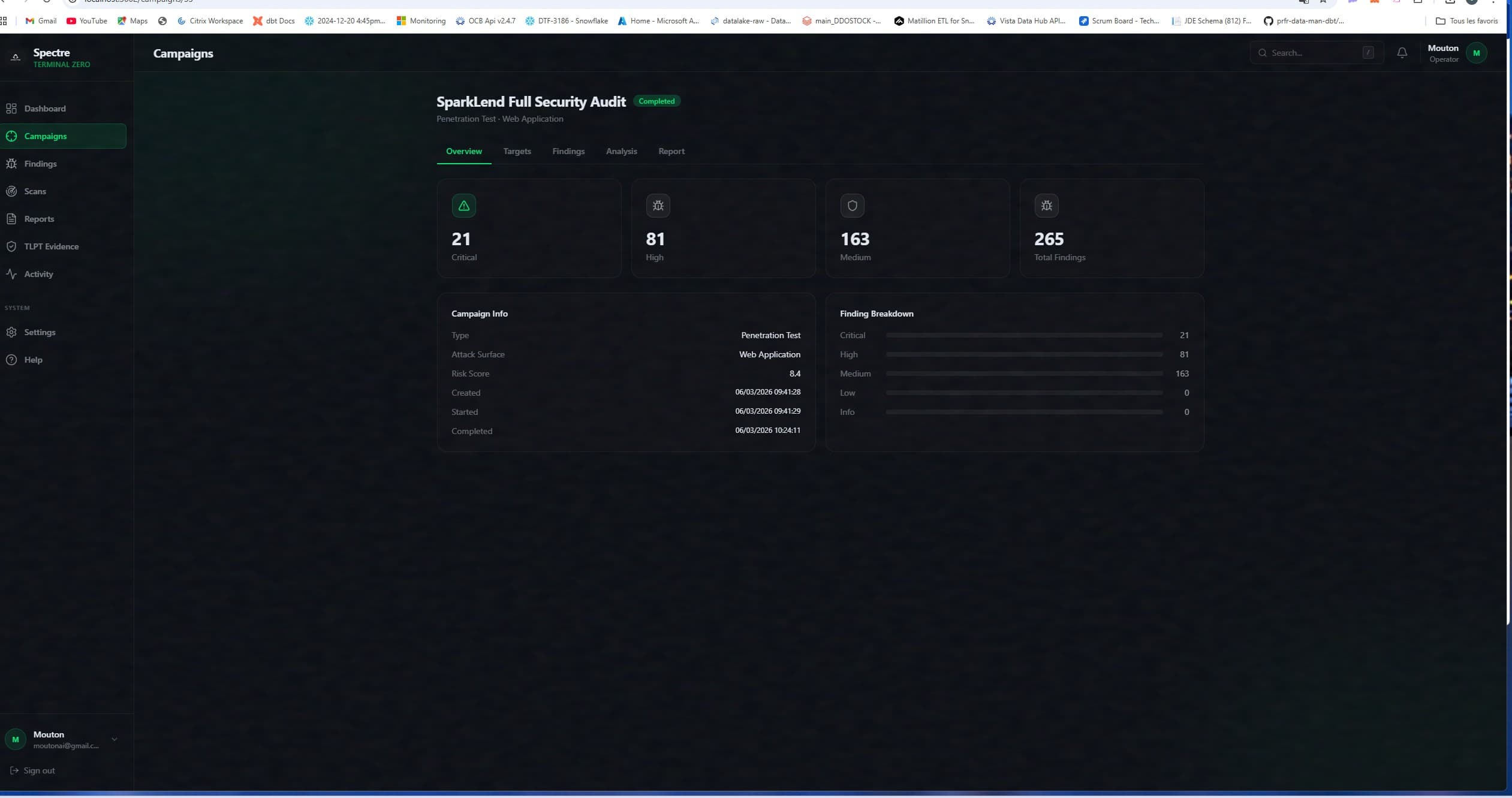1512x798 pixels.
Task: View the Activity feed
Action: point(38,273)
